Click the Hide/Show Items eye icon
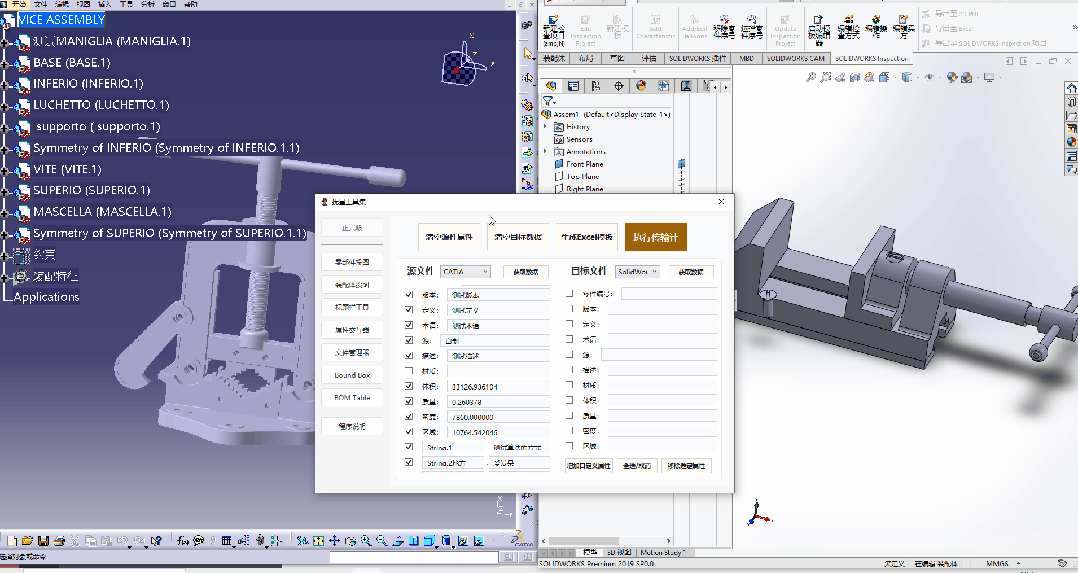1078x573 pixels. click(929, 77)
